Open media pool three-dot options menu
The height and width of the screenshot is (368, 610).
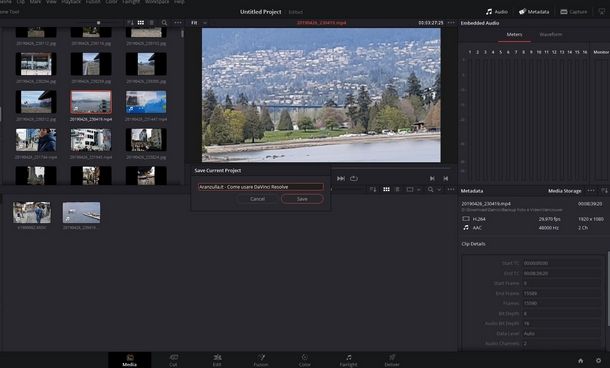click(451, 189)
